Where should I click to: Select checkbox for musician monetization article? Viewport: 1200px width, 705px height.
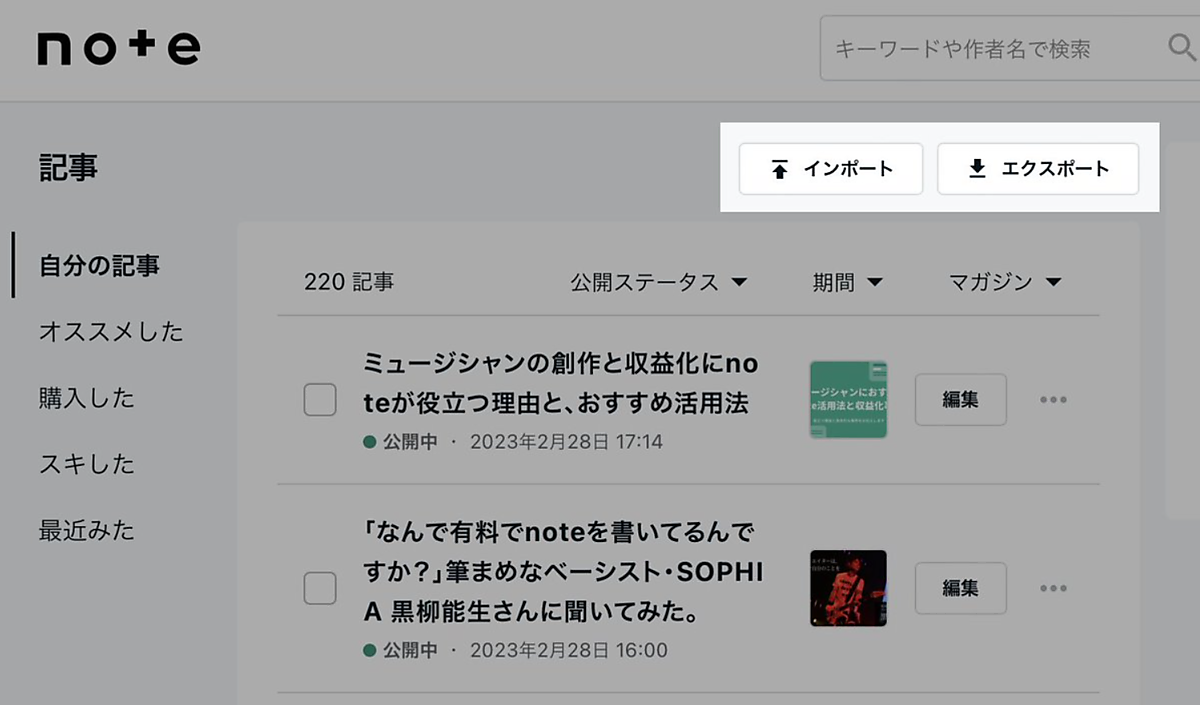tap(320, 400)
